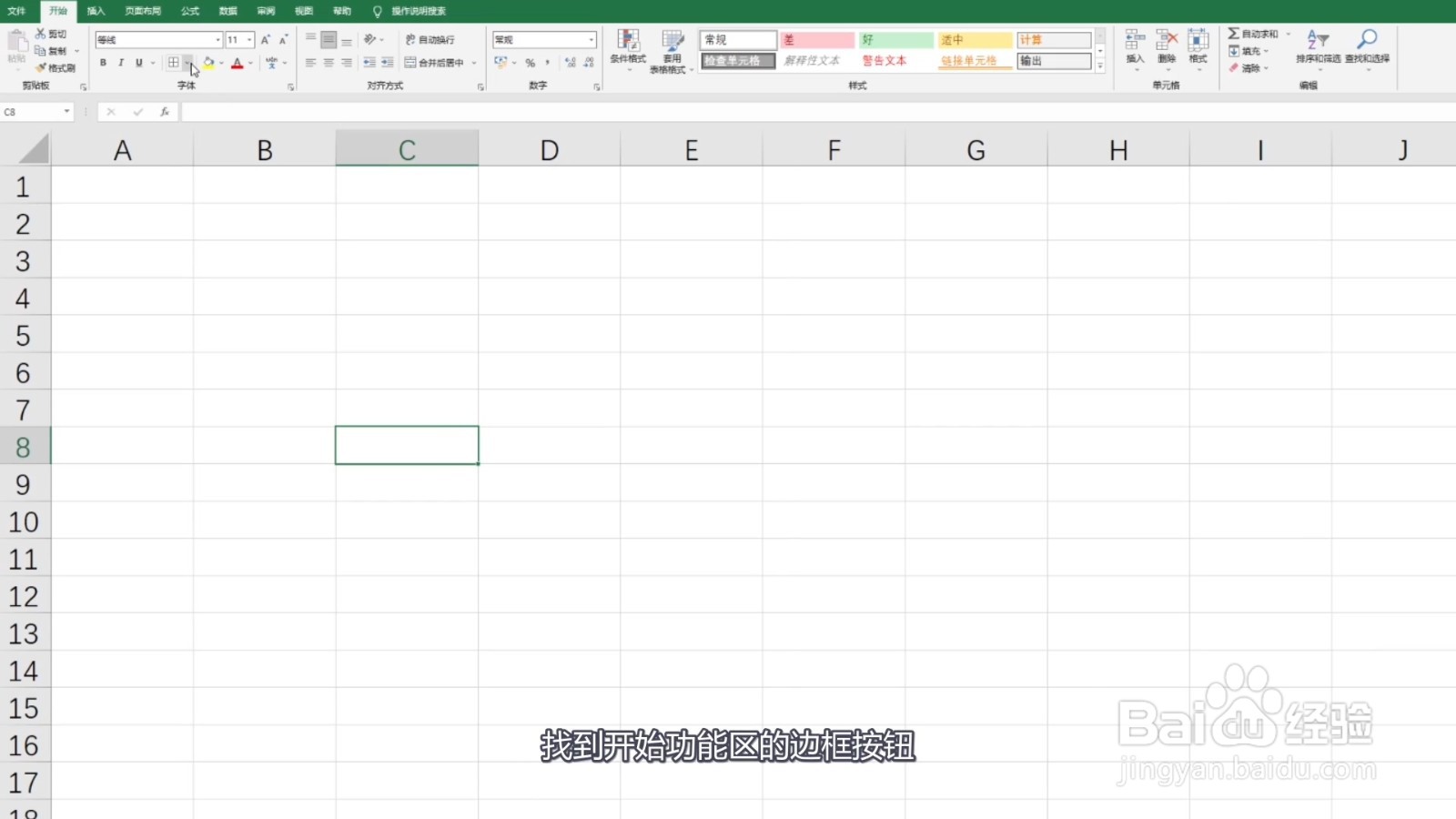This screenshot has width=1456, height=819.
Task: Open Find & Select (查找和选择) magnifier
Action: pos(1367,48)
